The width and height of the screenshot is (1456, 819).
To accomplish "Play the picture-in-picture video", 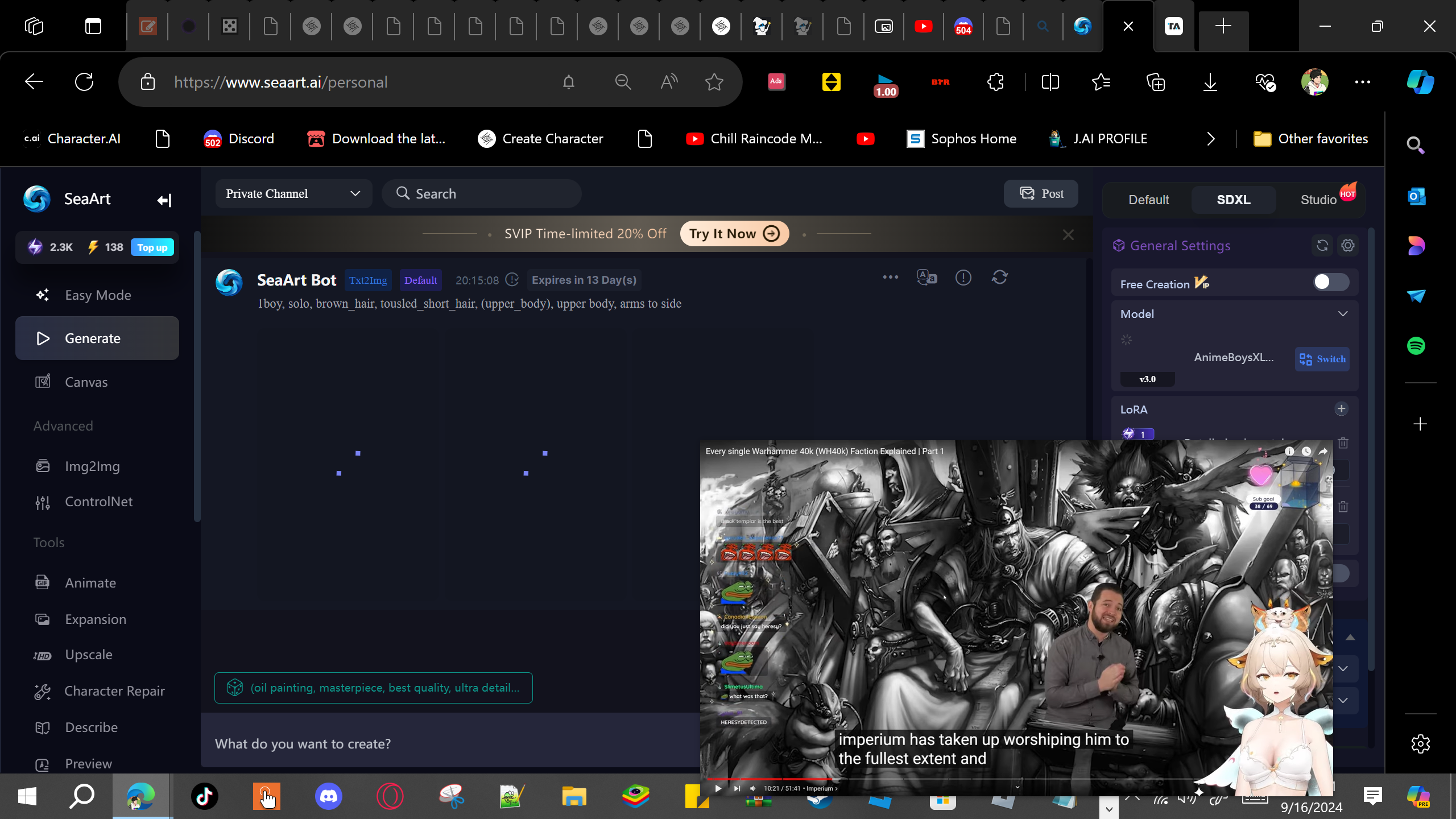I will (x=718, y=788).
